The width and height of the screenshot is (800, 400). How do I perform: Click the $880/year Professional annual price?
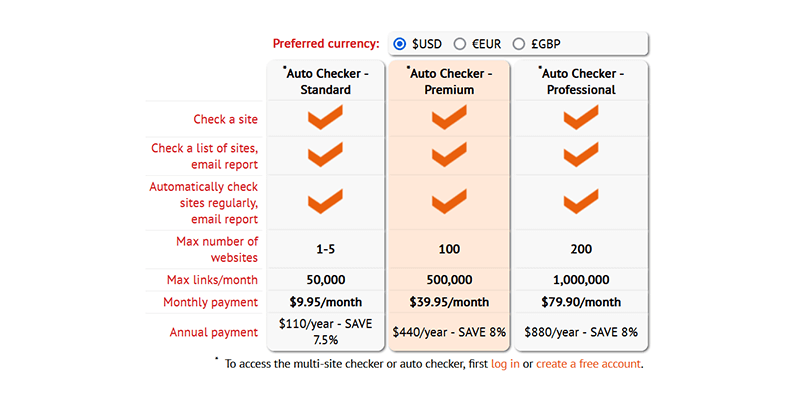tap(580, 331)
